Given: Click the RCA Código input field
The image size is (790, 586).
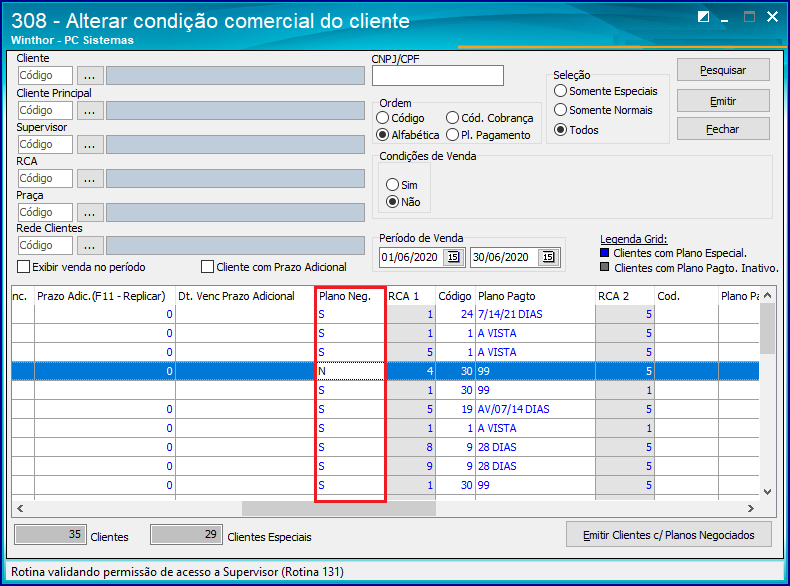Looking at the screenshot, I should pos(45,178).
